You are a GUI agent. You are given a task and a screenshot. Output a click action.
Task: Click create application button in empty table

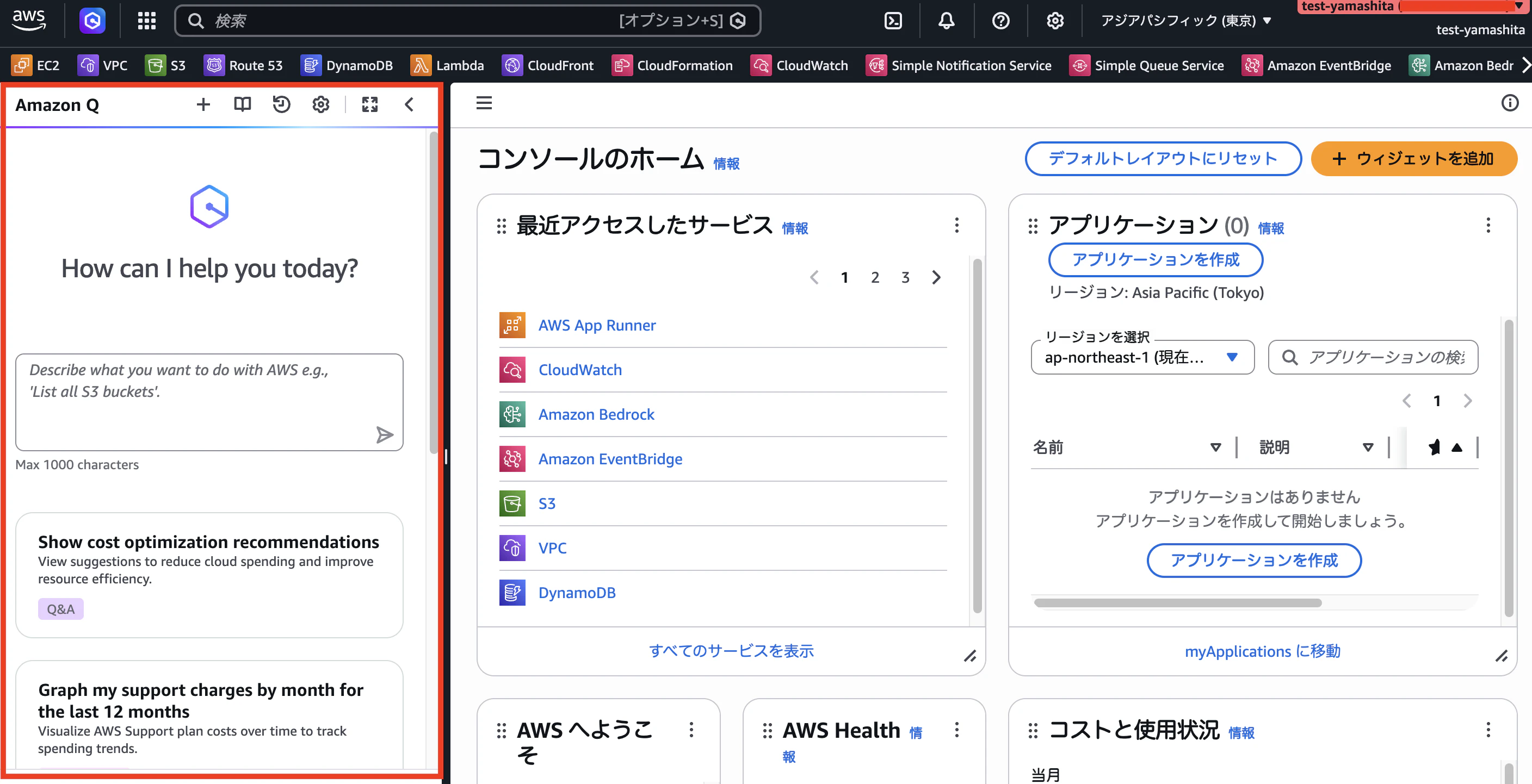1253,561
